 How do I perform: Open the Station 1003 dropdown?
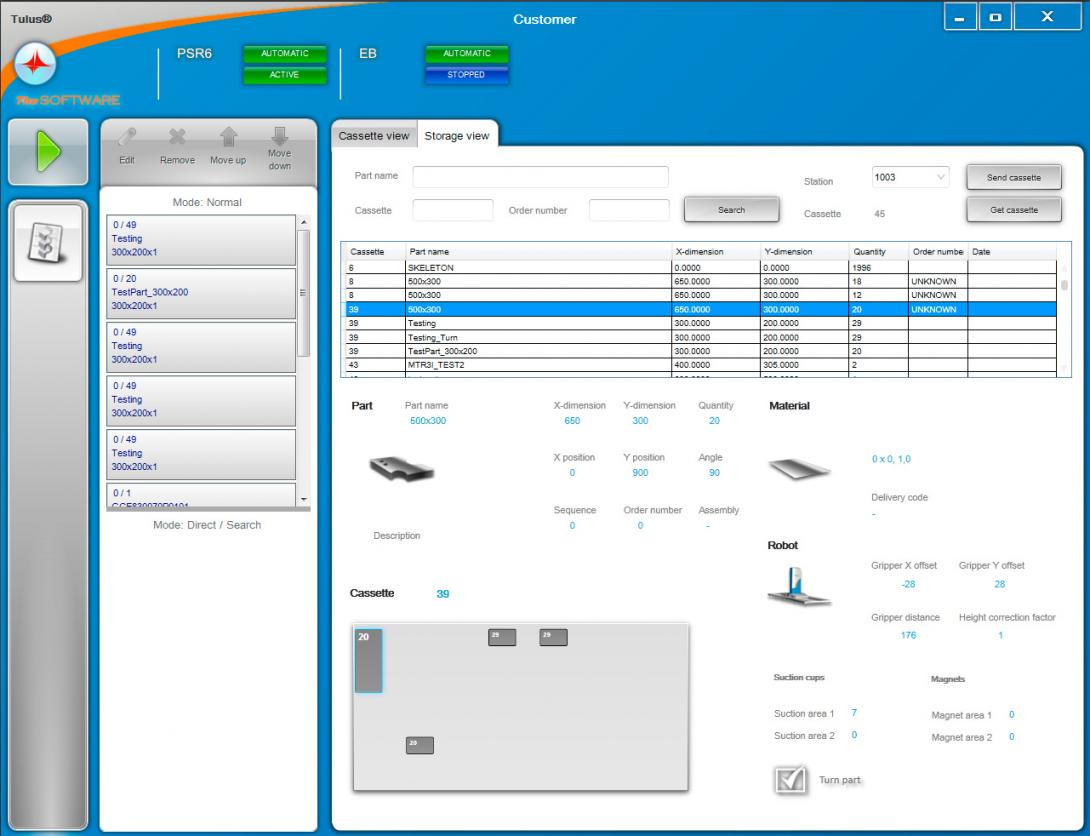click(x=909, y=178)
